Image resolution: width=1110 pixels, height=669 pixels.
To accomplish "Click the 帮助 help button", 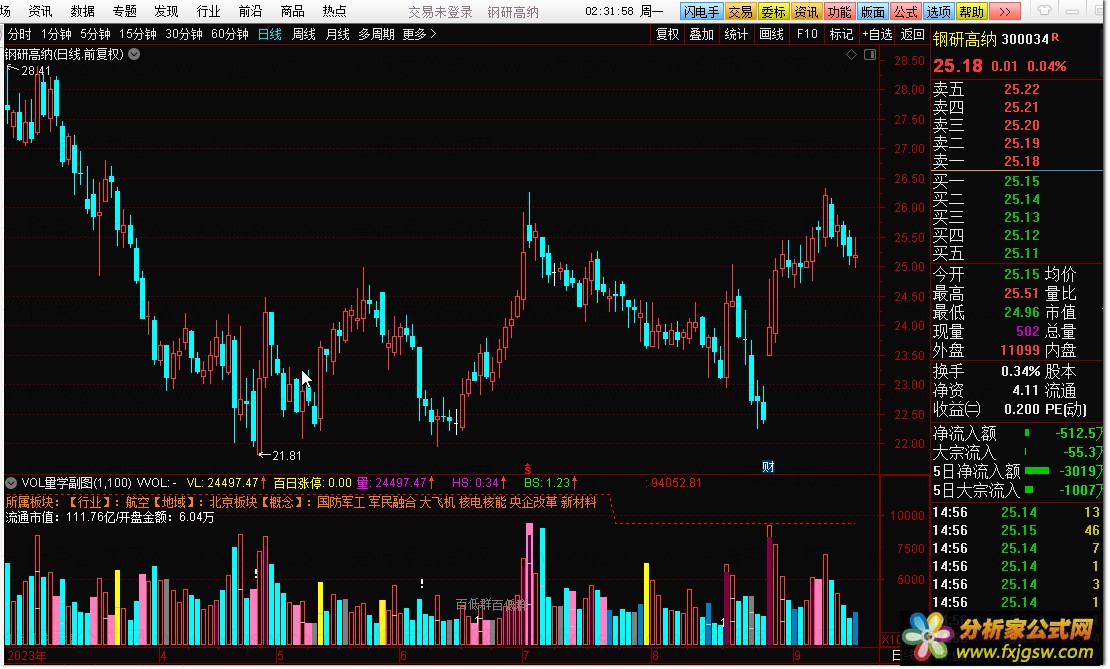I will pos(972,12).
